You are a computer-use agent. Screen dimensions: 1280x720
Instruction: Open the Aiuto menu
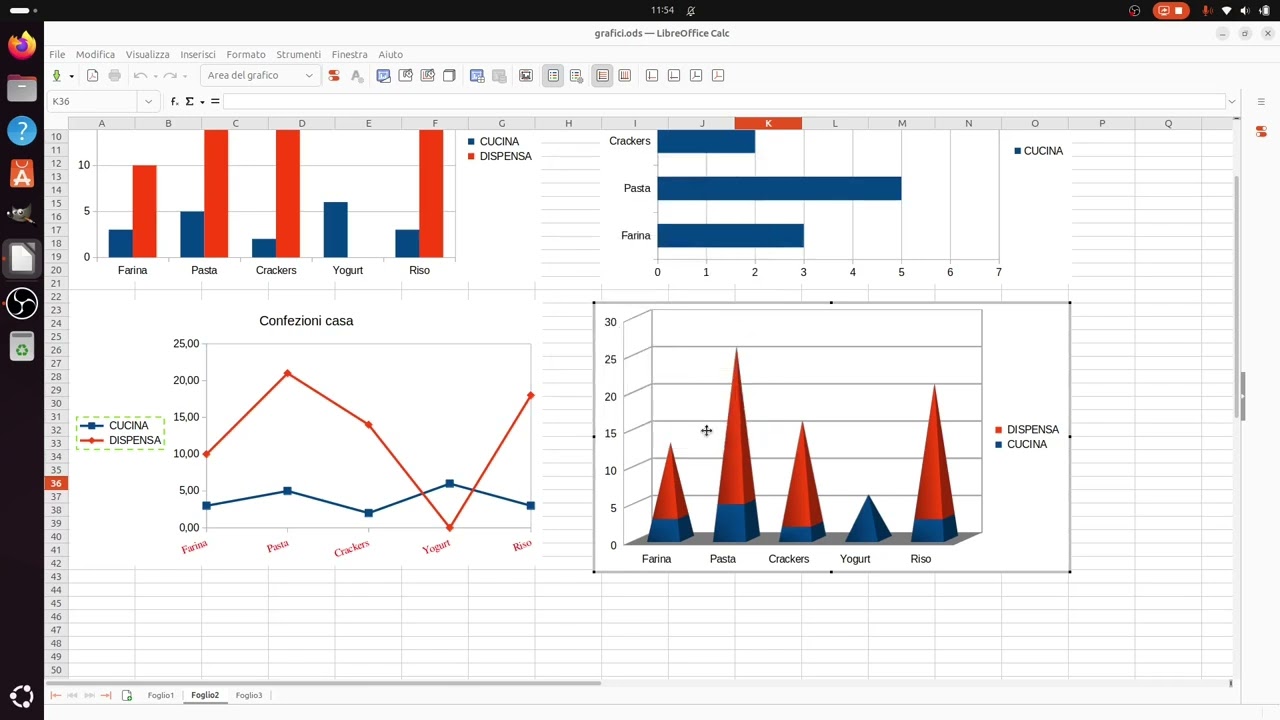[391, 54]
